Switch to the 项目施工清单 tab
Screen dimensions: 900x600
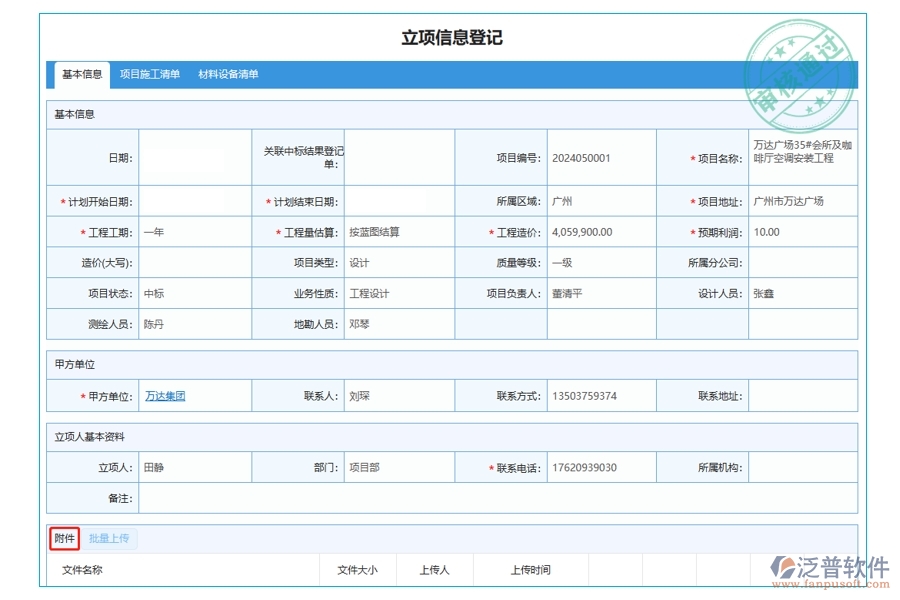coord(149,73)
